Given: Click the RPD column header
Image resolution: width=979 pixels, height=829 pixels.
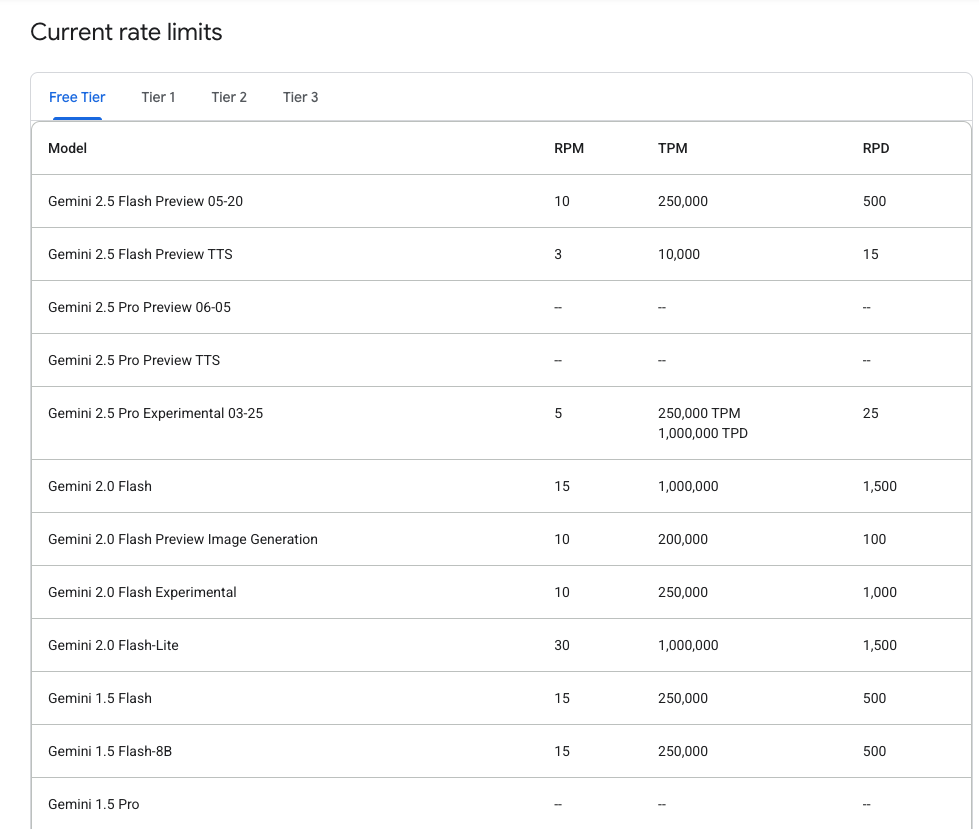Looking at the screenshot, I should pyautogui.click(x=875, y=148).
